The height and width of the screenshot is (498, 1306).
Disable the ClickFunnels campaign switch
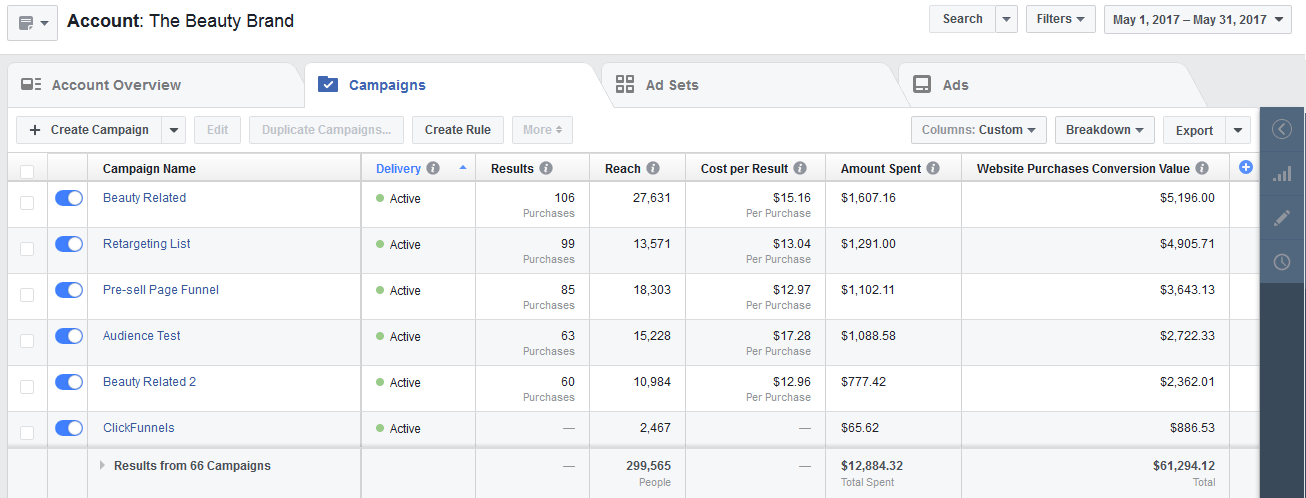69,428
